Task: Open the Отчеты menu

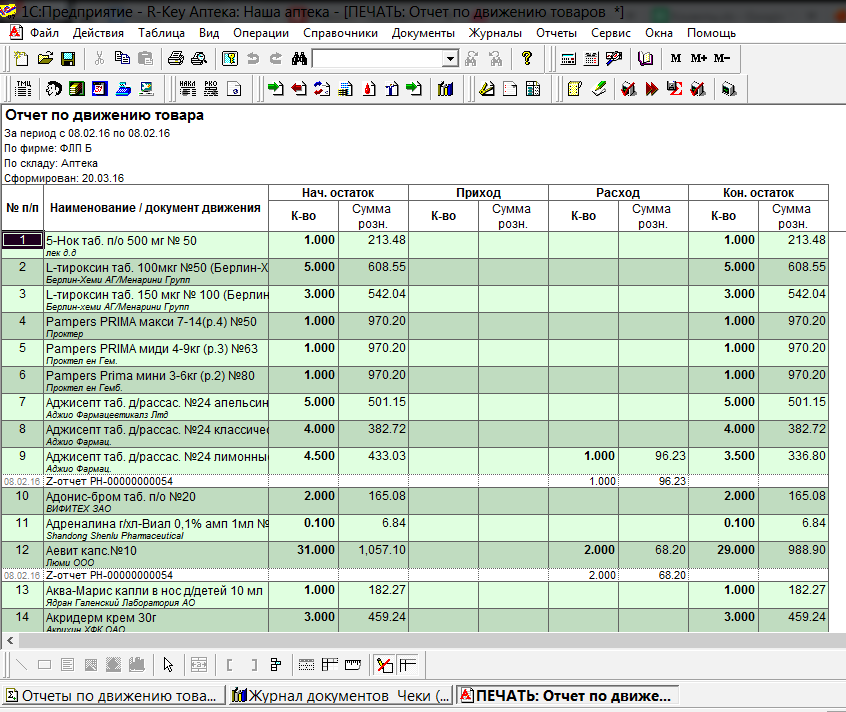Action: [x=556, y=32]
